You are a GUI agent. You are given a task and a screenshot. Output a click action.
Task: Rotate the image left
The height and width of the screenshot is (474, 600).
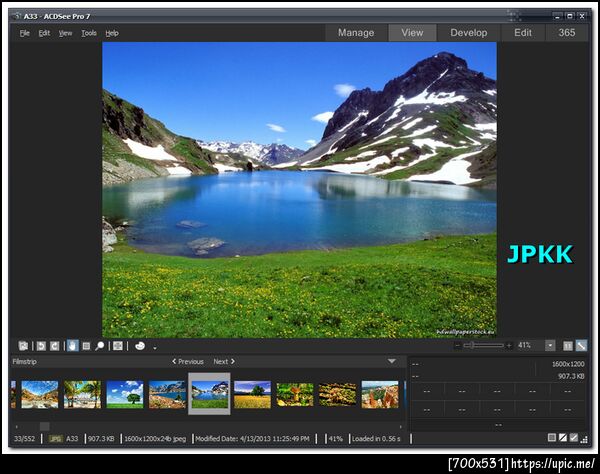tap(41, 346)
